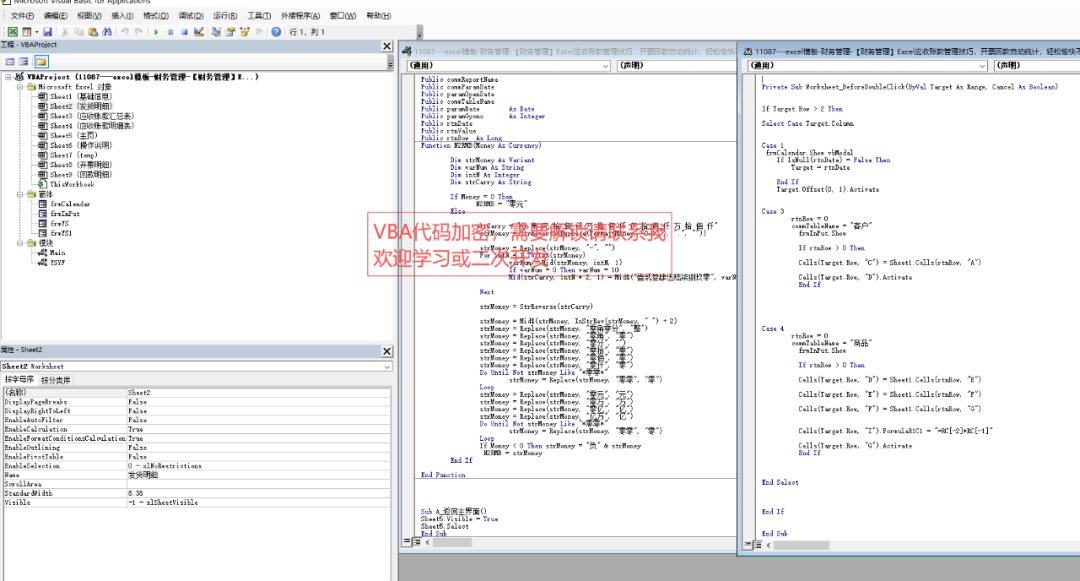Open the Sheet2 Worksheet object dropdown

(x=388, y=366)
